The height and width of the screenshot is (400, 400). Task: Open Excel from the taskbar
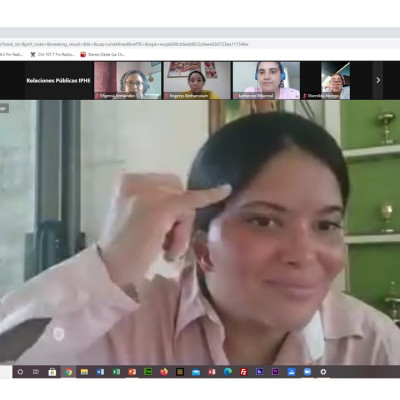point(116,372)
